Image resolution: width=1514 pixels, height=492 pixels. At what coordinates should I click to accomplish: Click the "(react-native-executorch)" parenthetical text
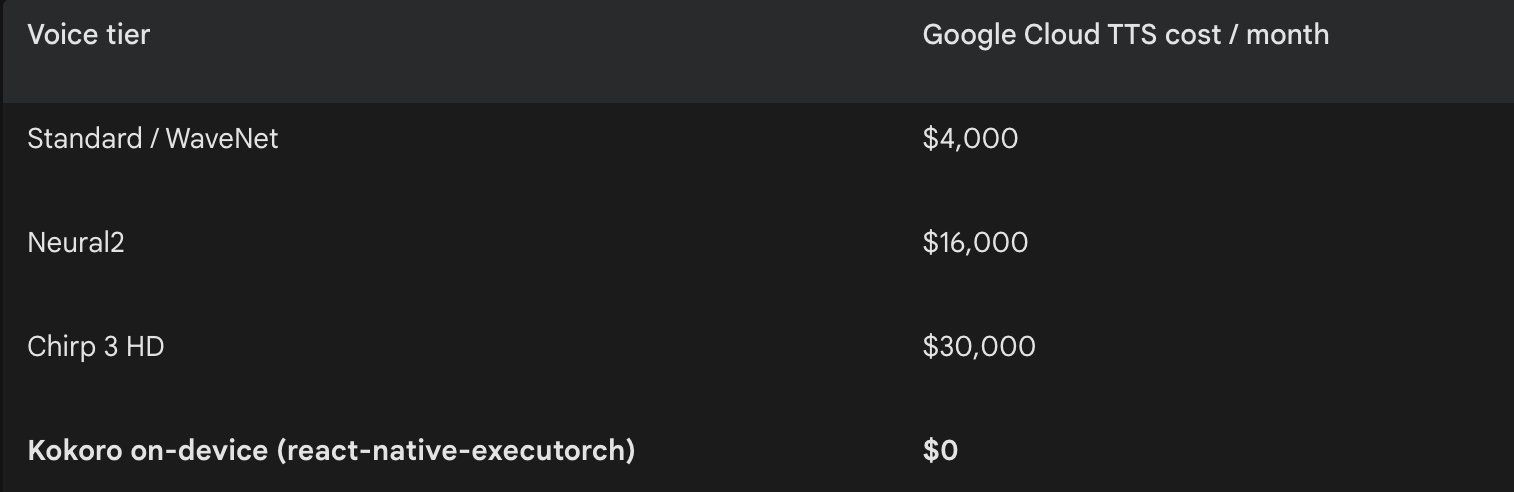point(455,451)
